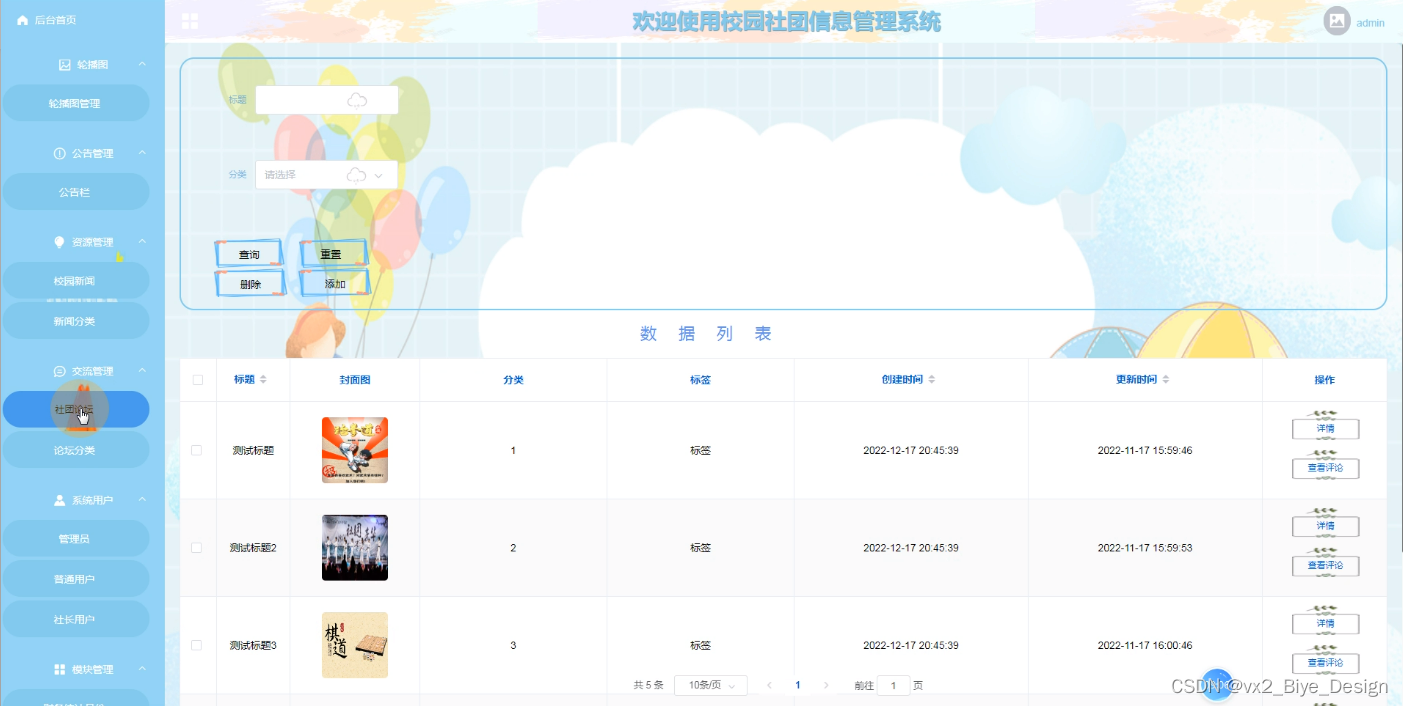The width and height of the screenshot is (1403, 706).
Task: Click the admin username text
Action: (1370, 22)
